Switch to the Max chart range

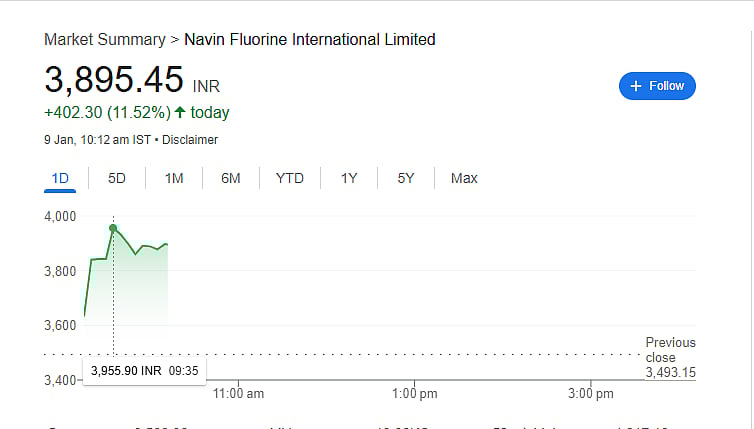pyautogui.click(x=464, y=178)
